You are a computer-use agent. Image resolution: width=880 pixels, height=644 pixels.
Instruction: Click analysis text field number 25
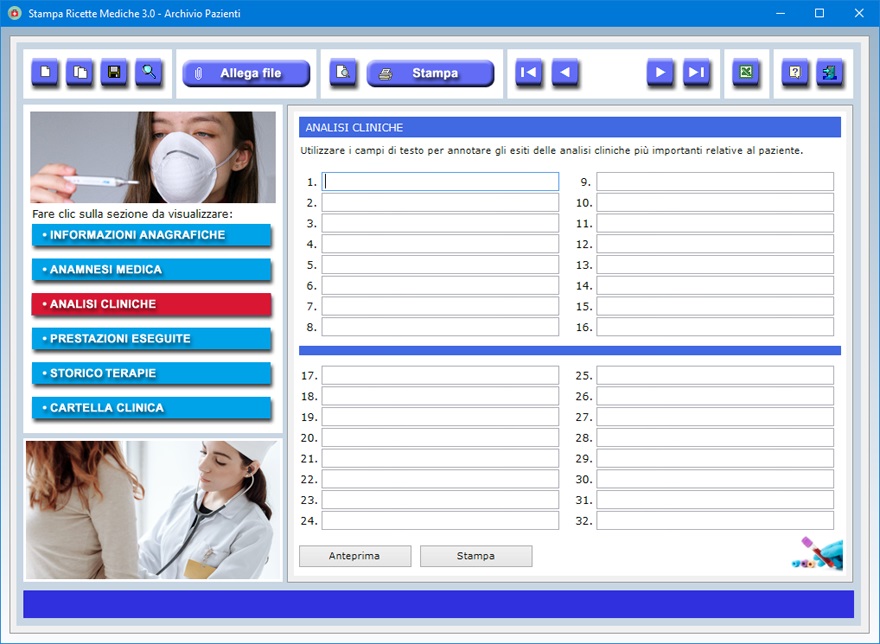[x=715, y=376]
